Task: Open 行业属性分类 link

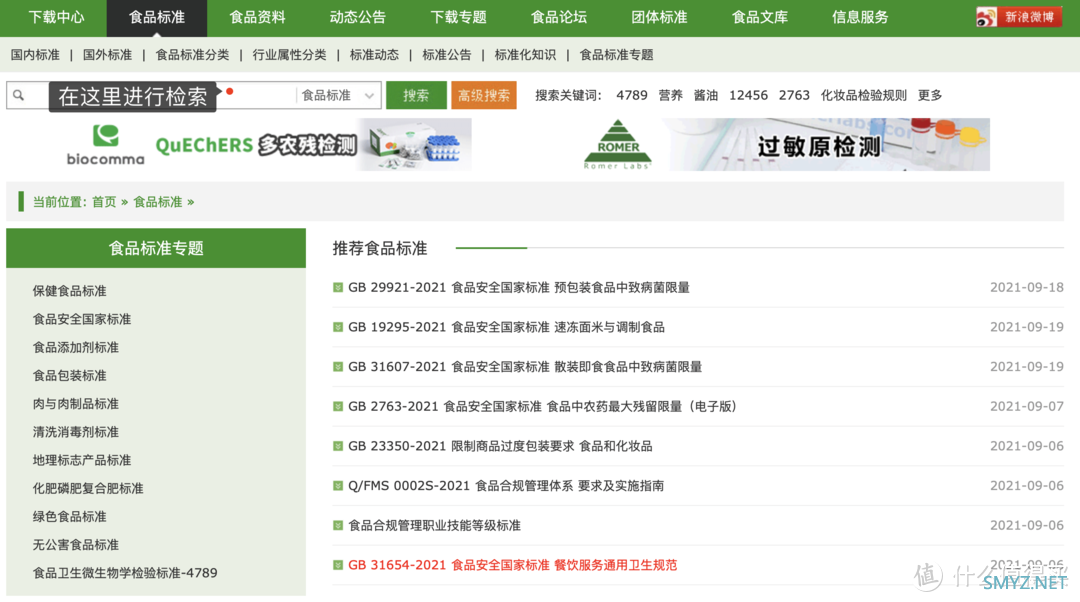Action: pos(289,55)
